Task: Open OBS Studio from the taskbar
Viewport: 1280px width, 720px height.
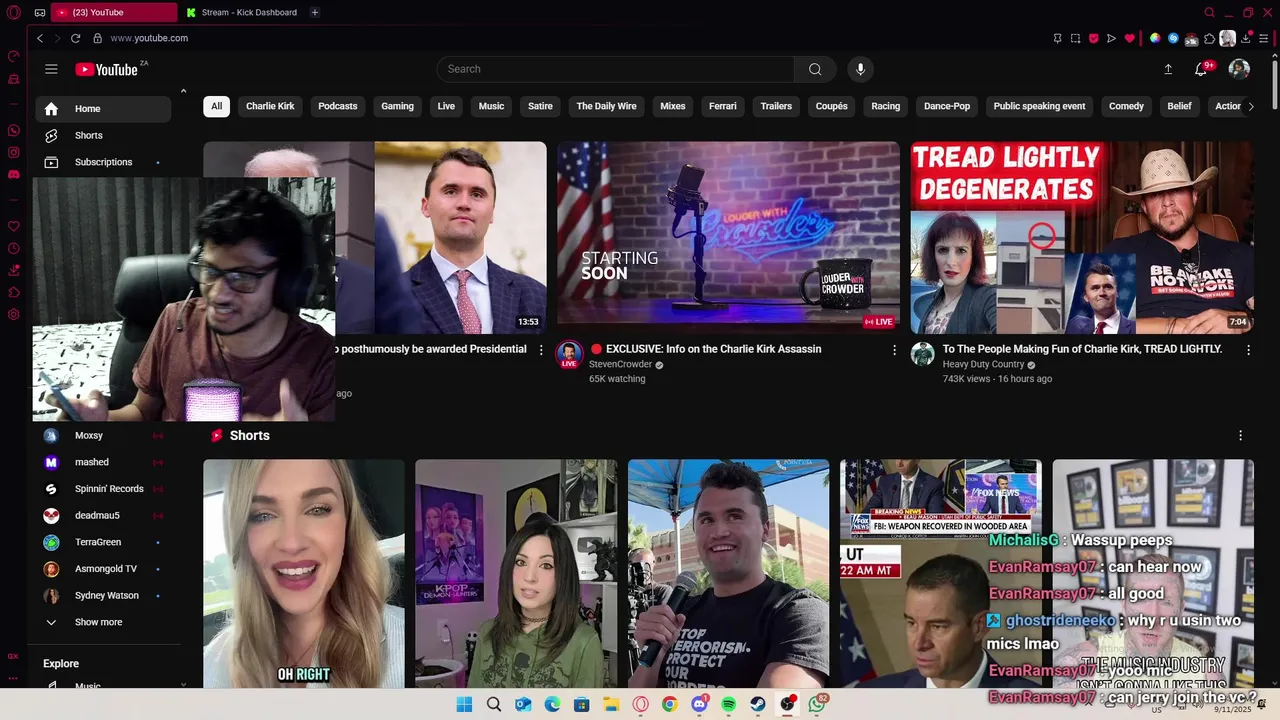Action: [787, 704]
